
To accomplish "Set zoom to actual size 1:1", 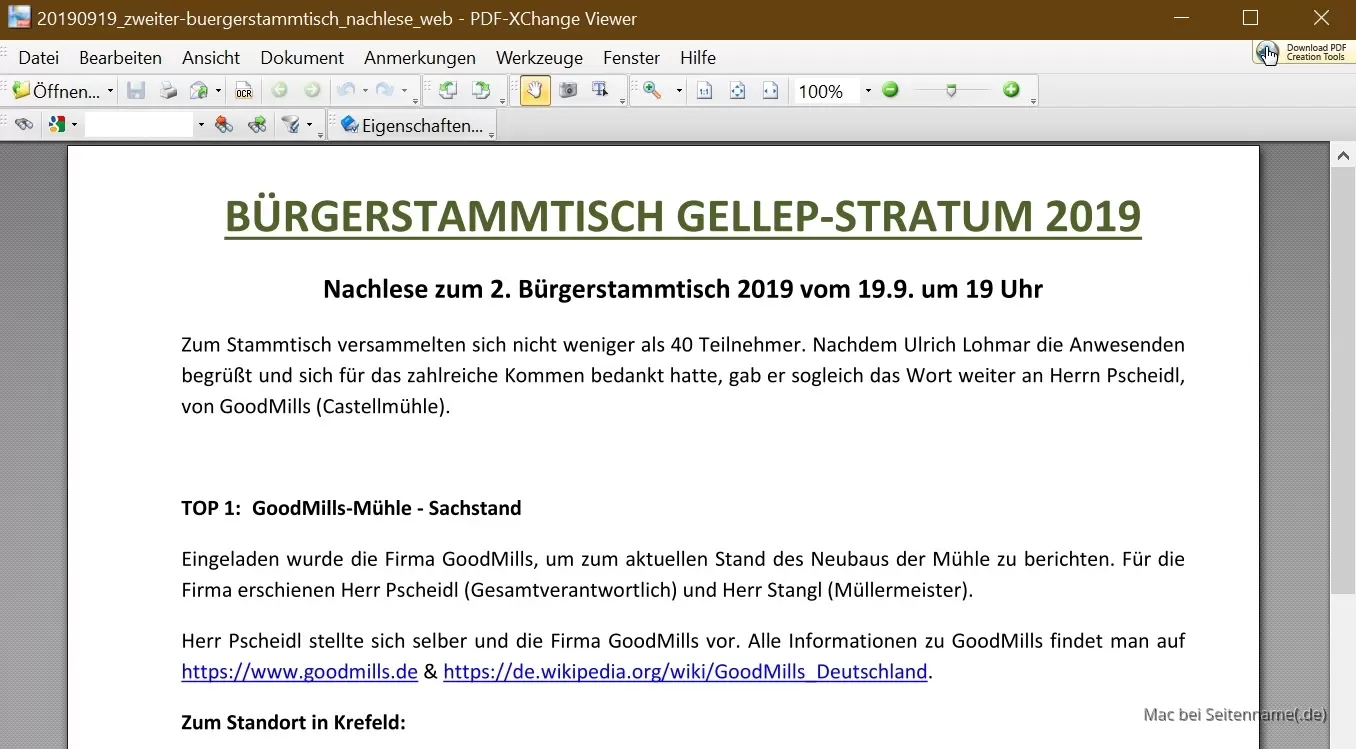I will 704,91.
